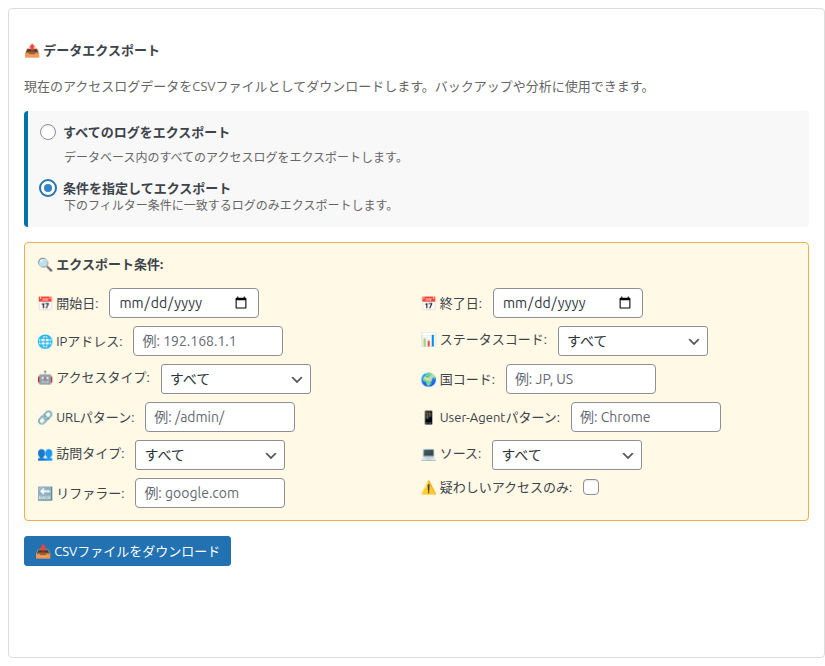Screen dimensions: 825x666
Task: Expand the ソース dropdown
Action: pos(567,455)
